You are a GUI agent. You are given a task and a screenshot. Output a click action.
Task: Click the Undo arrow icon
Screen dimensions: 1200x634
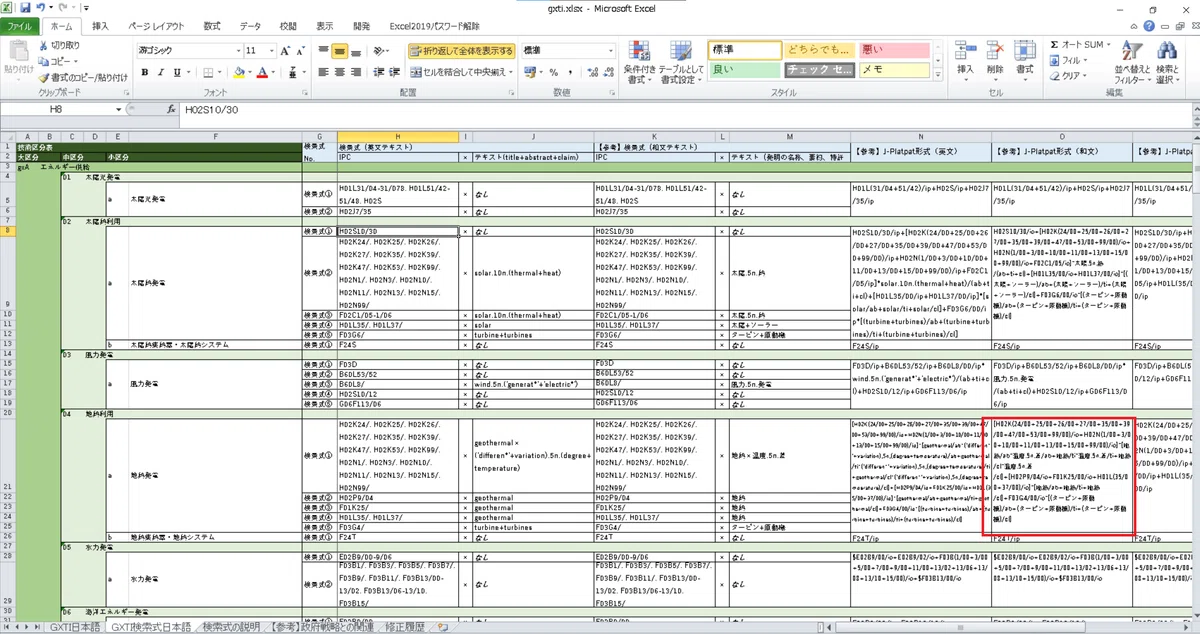pos(41,7)
